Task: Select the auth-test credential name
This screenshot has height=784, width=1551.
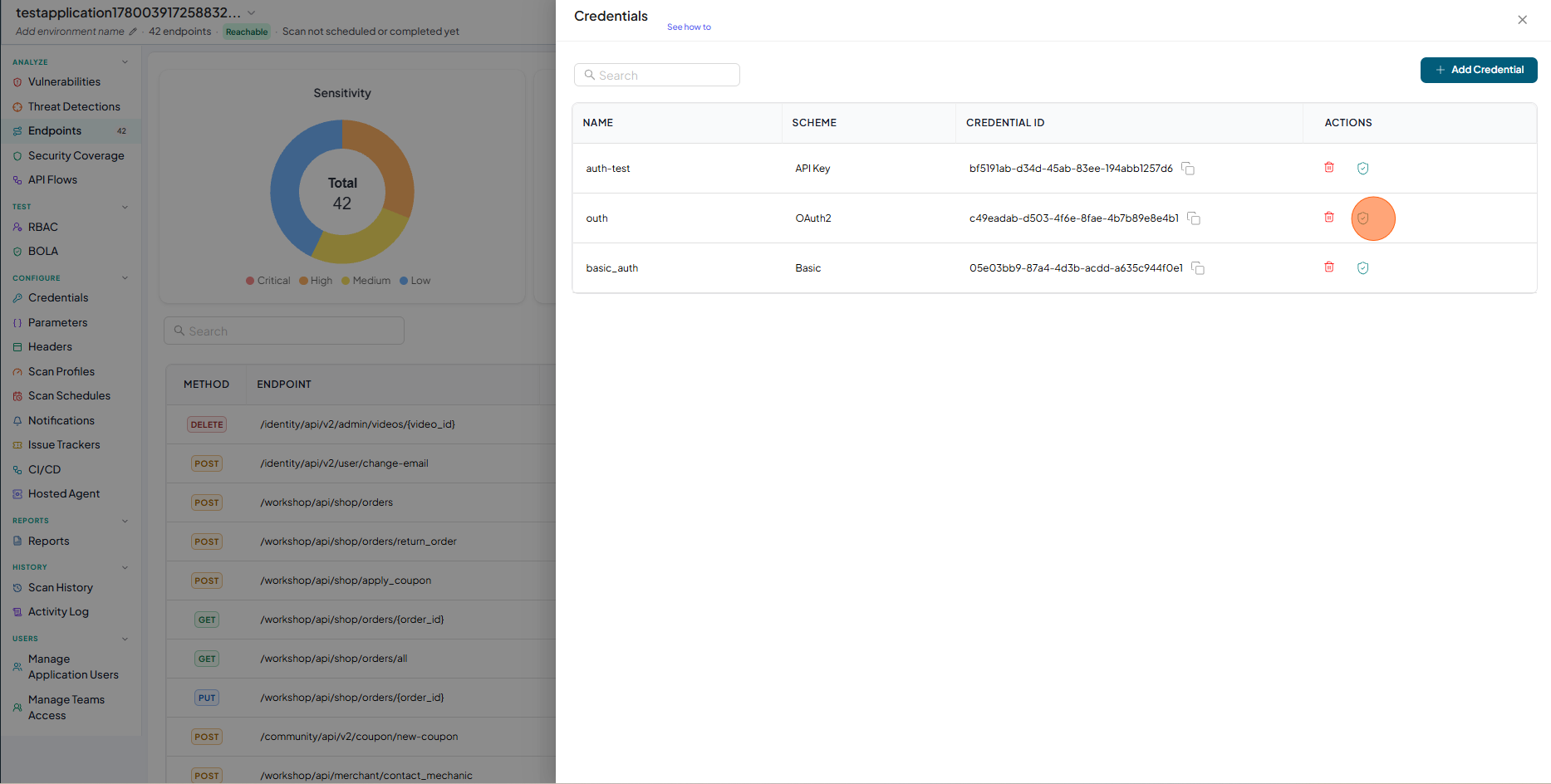Action: click(608, 169)
